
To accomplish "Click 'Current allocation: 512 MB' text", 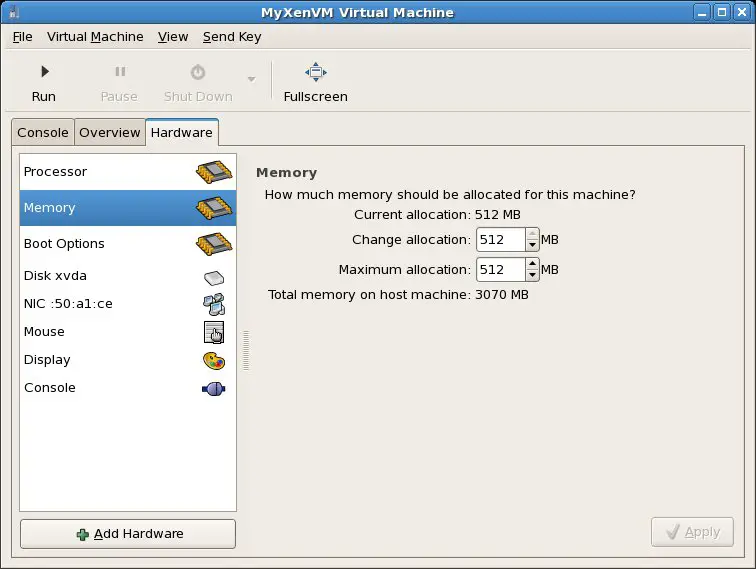I will coord(437,215).
